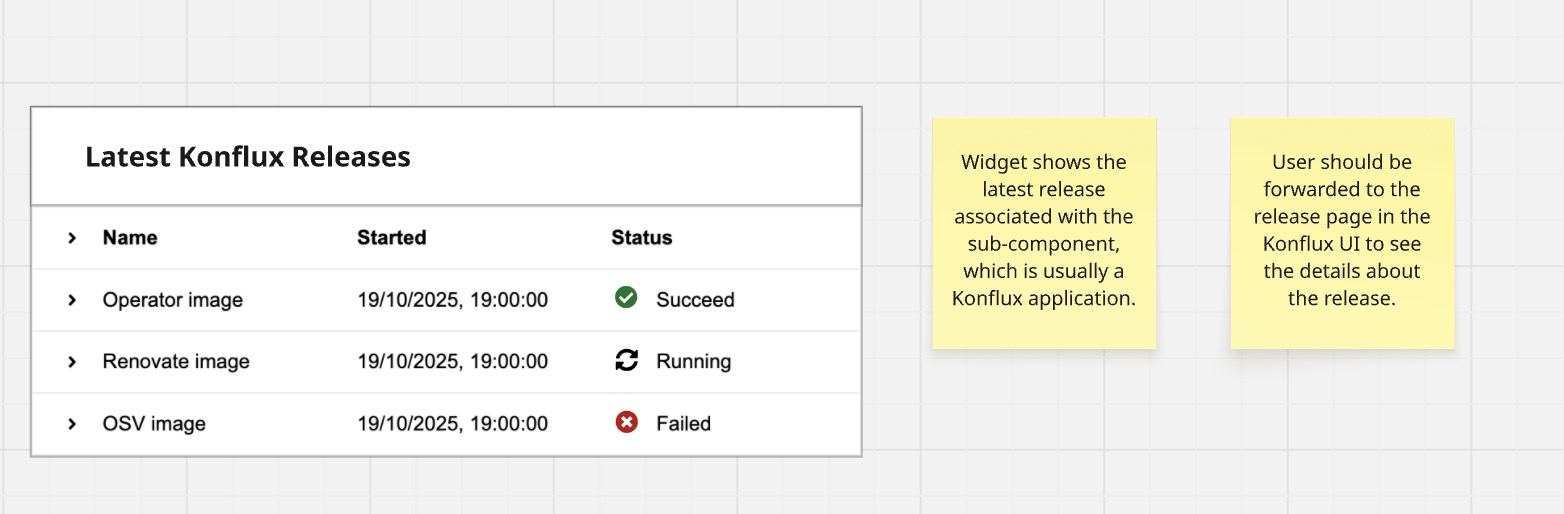Open the Operator image release name

172,300
